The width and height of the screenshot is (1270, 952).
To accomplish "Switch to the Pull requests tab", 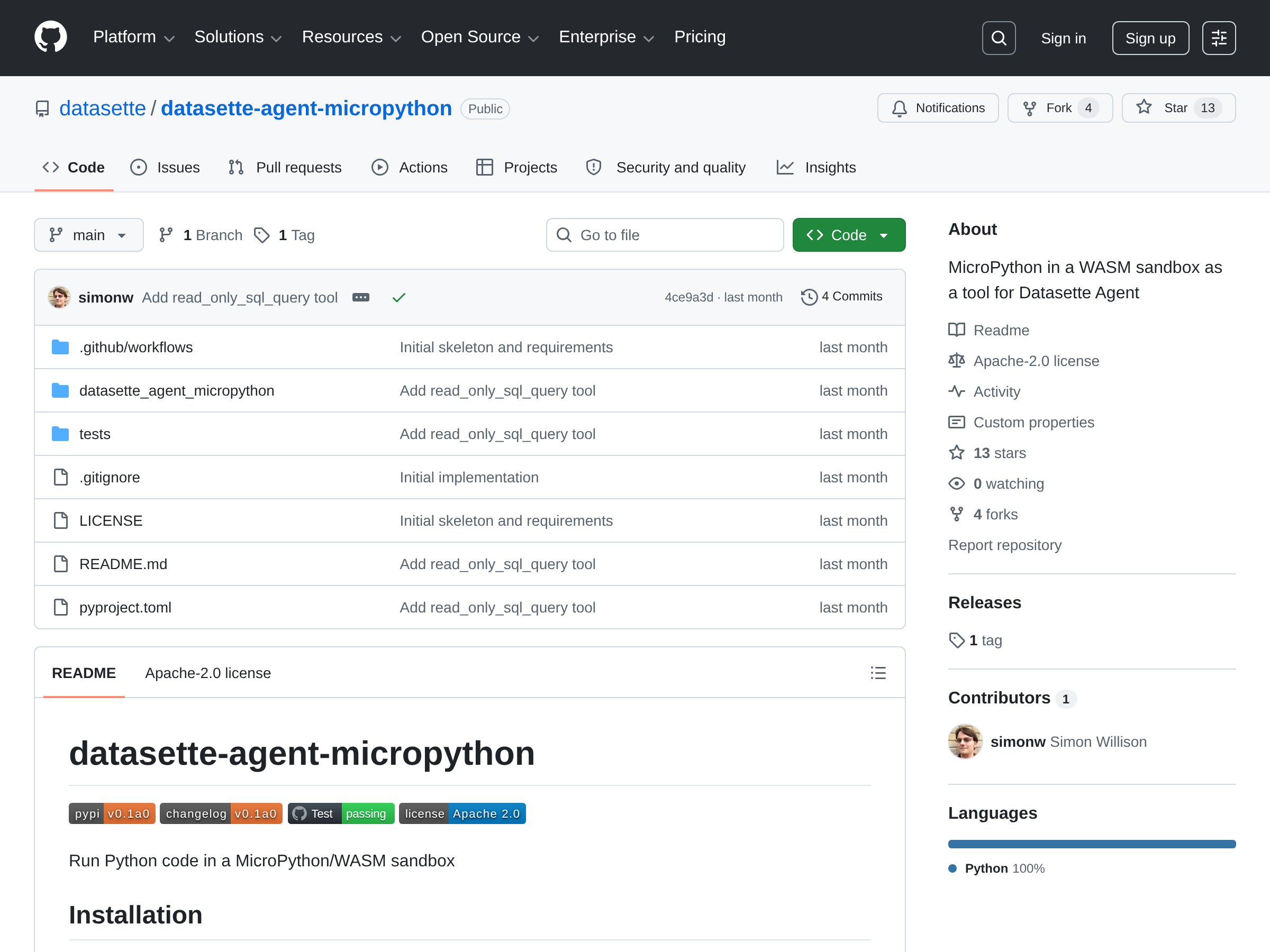I will (285, 168).
